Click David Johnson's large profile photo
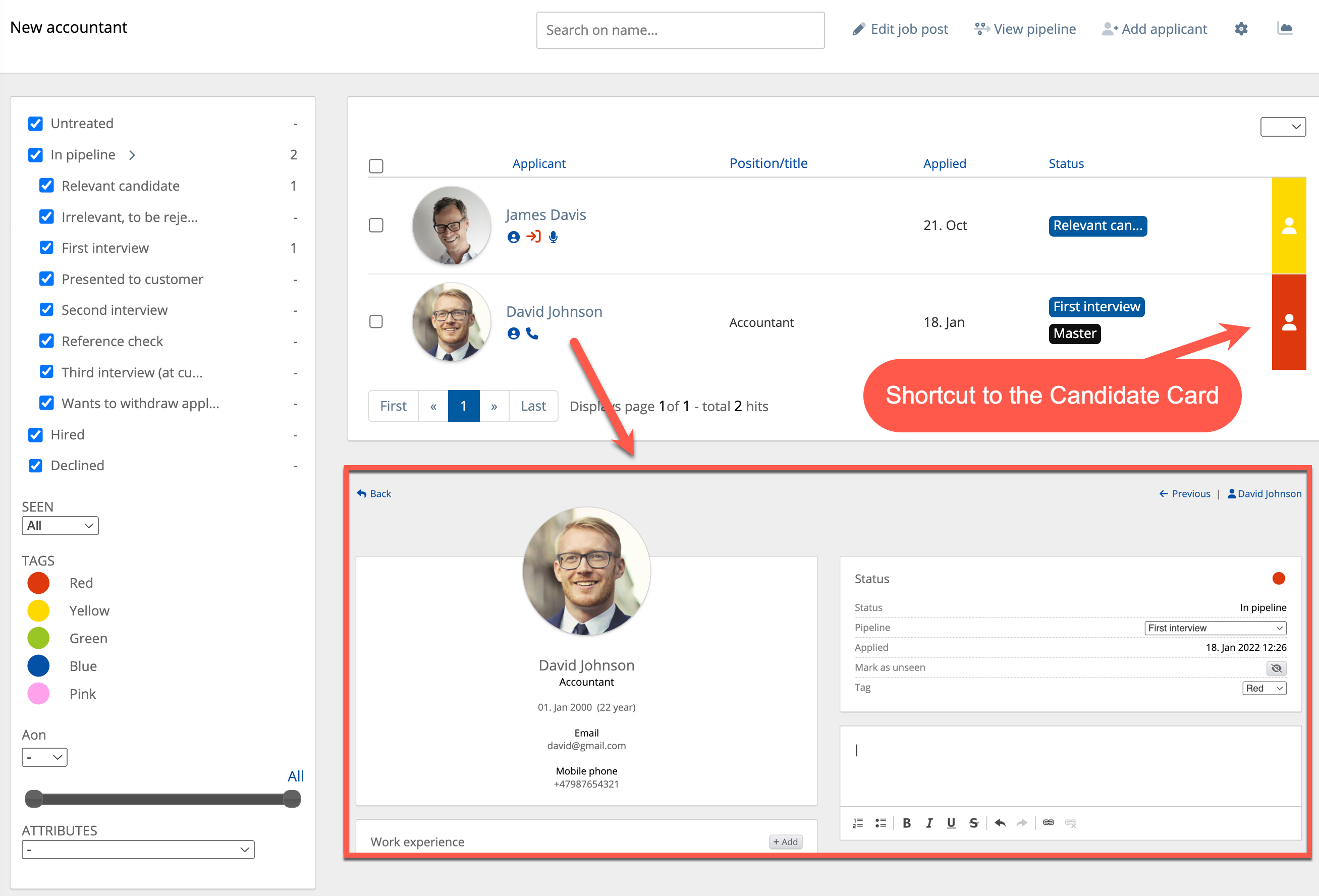The image size is (1319, 896). 586,571
